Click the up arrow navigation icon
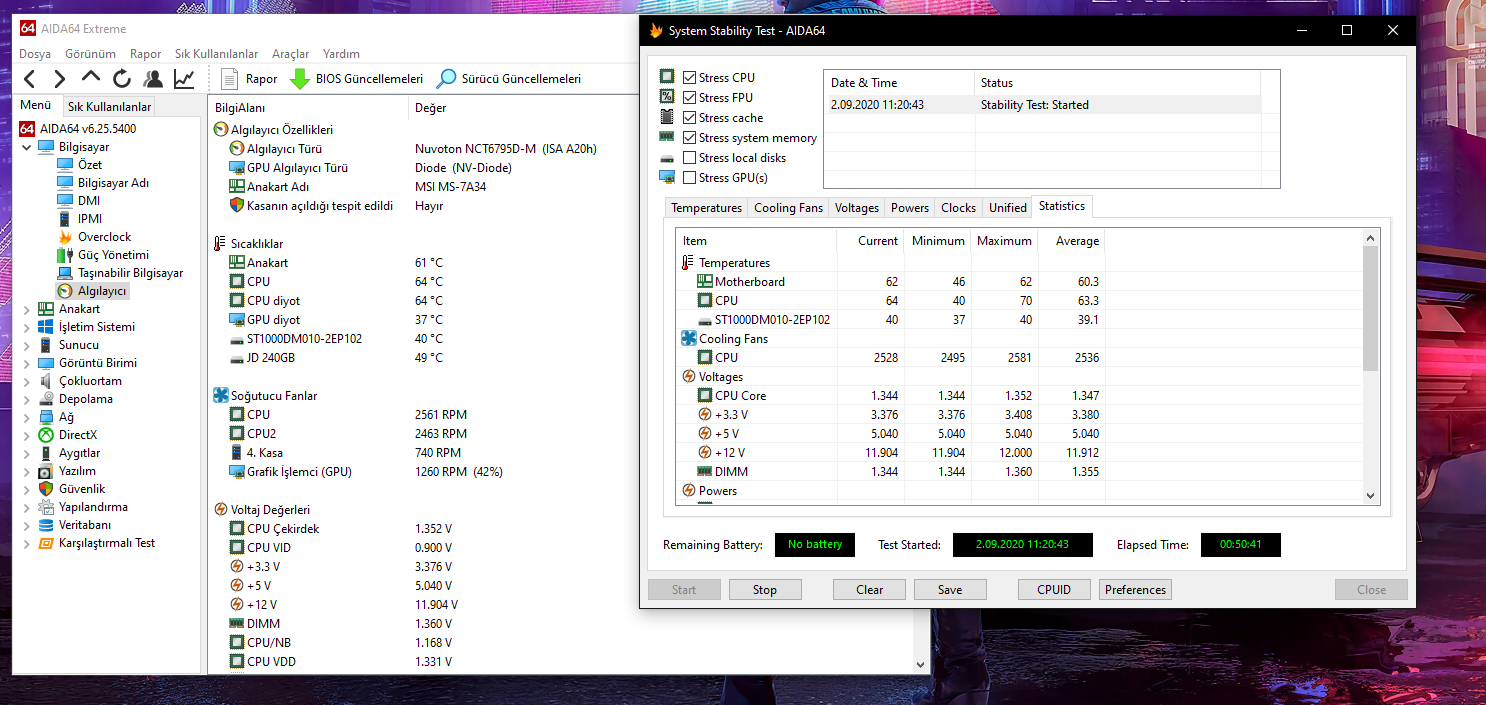Image resolution: width=1486 pixels, height=705 pixels. pyautogui.click(x=91, y=79)
